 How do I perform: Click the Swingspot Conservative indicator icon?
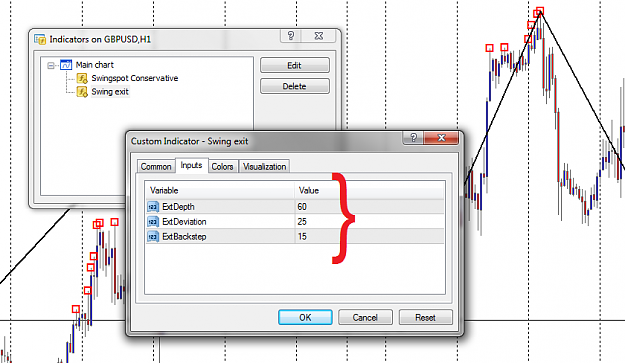tap(82, 78)
